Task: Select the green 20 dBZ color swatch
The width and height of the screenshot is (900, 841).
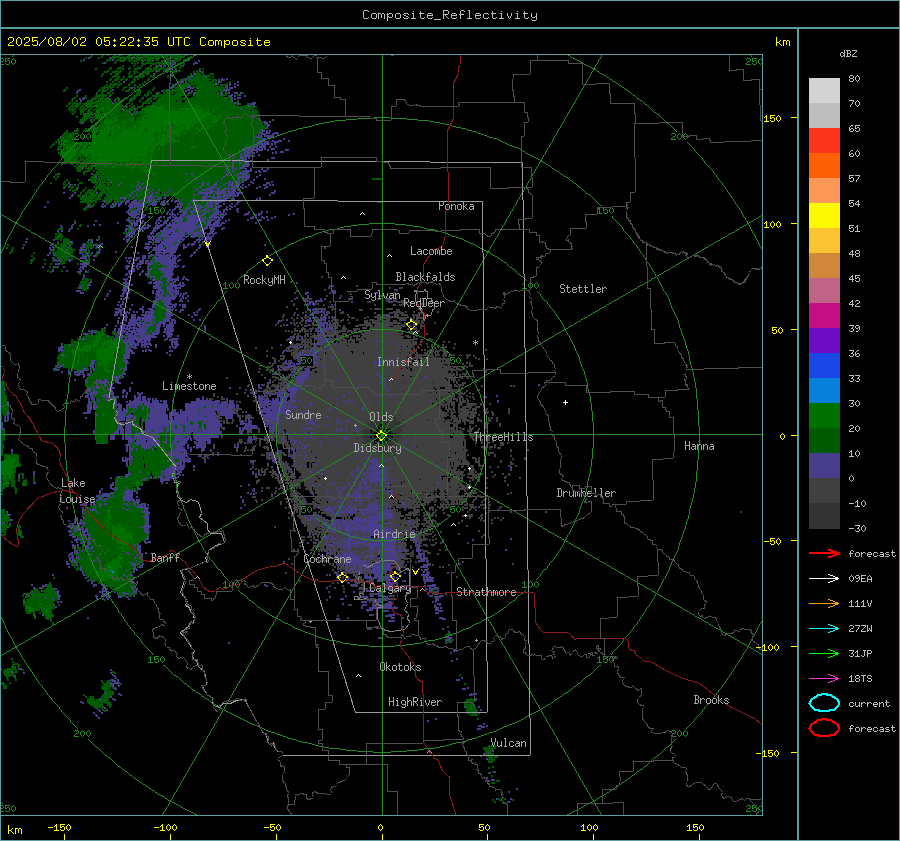Action: [x=824, y=416]
